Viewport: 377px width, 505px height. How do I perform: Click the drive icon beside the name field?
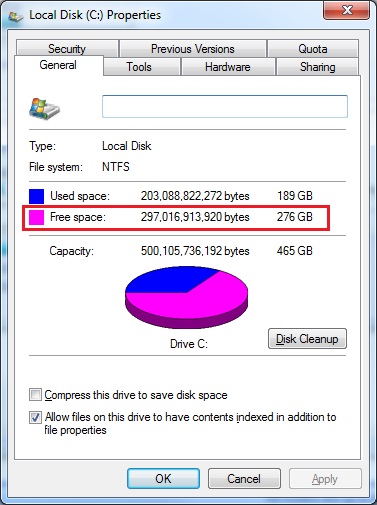[44, 109]
